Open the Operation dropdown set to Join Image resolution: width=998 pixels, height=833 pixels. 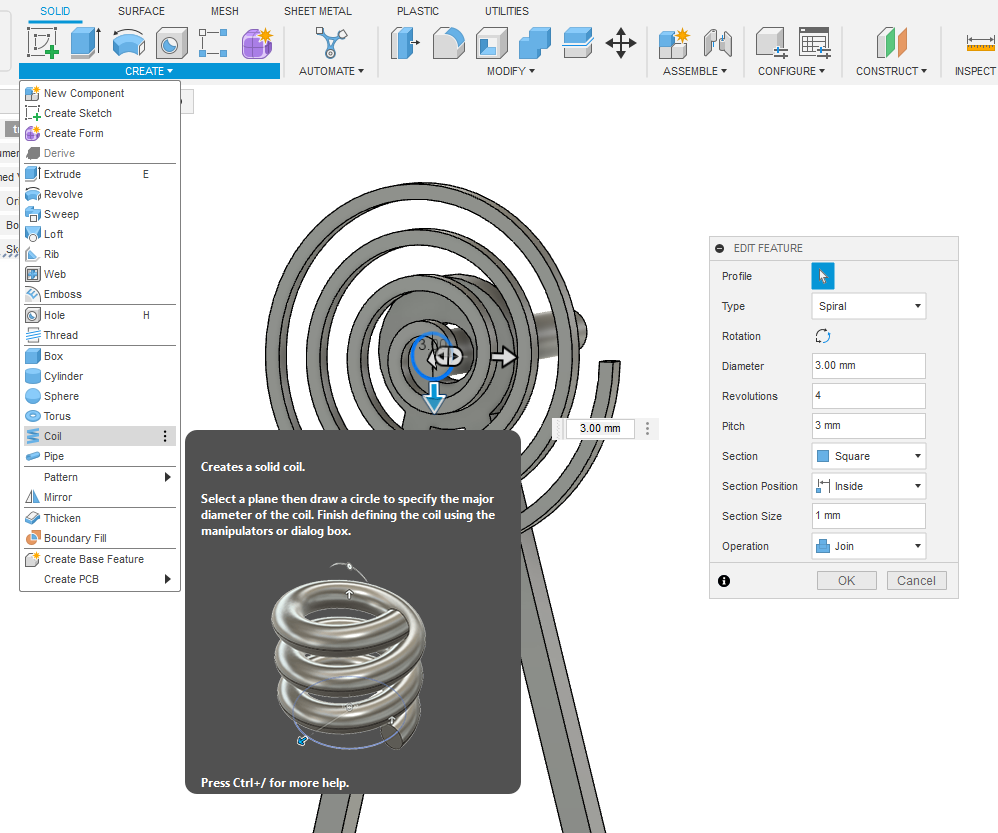click(868, 546)
